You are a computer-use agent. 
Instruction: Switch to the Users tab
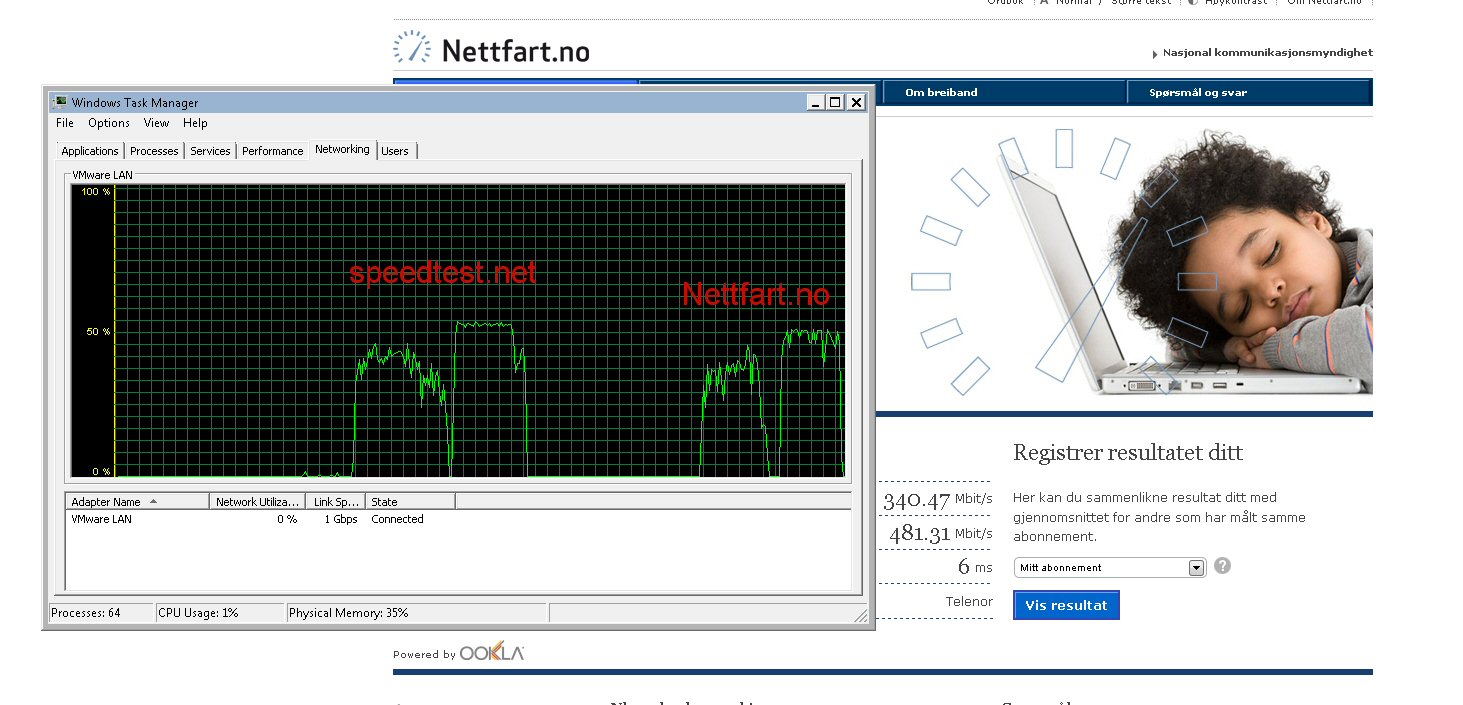pyautogui.click(x=395, y=151)
